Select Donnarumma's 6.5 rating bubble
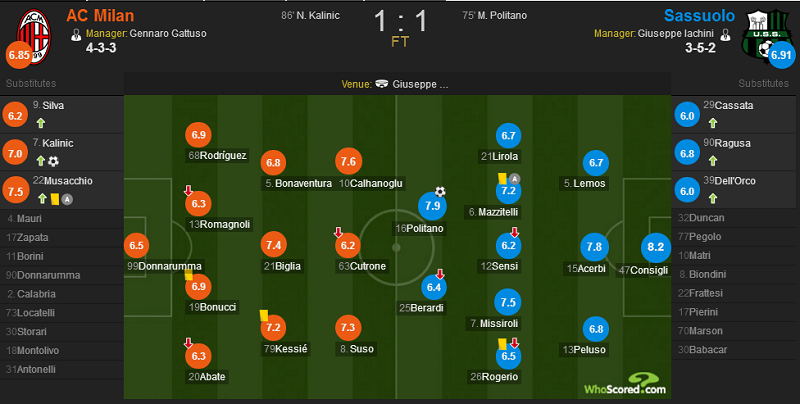The width and height of the screenshot is (800, 404). point(136,245)
